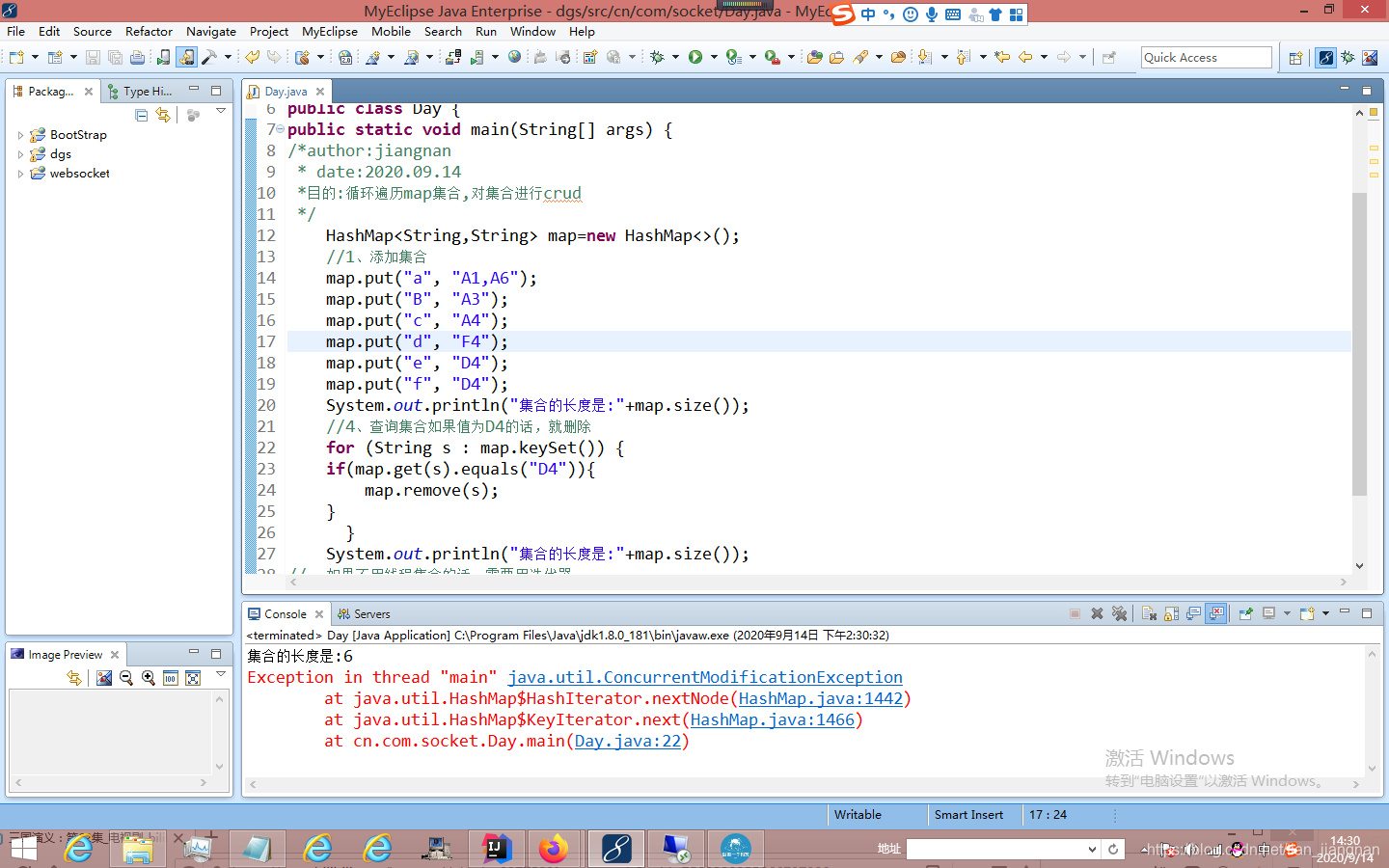Viewport: 1389px width, 868px height.
Task: Click the Run Last Tool with toolbox icon
Action: point(773,58)
